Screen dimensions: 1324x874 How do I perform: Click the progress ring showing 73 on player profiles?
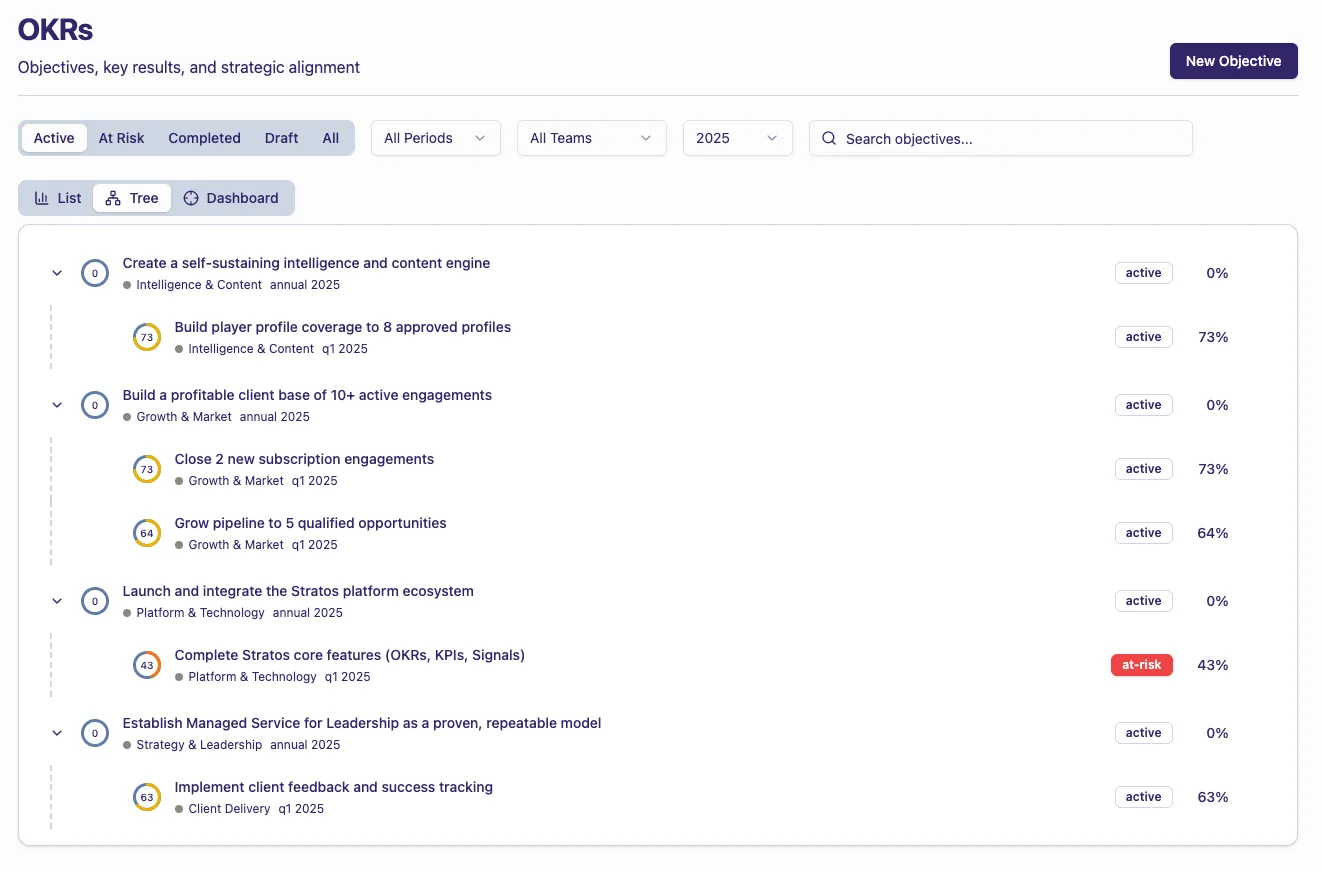tap(147, 337)
